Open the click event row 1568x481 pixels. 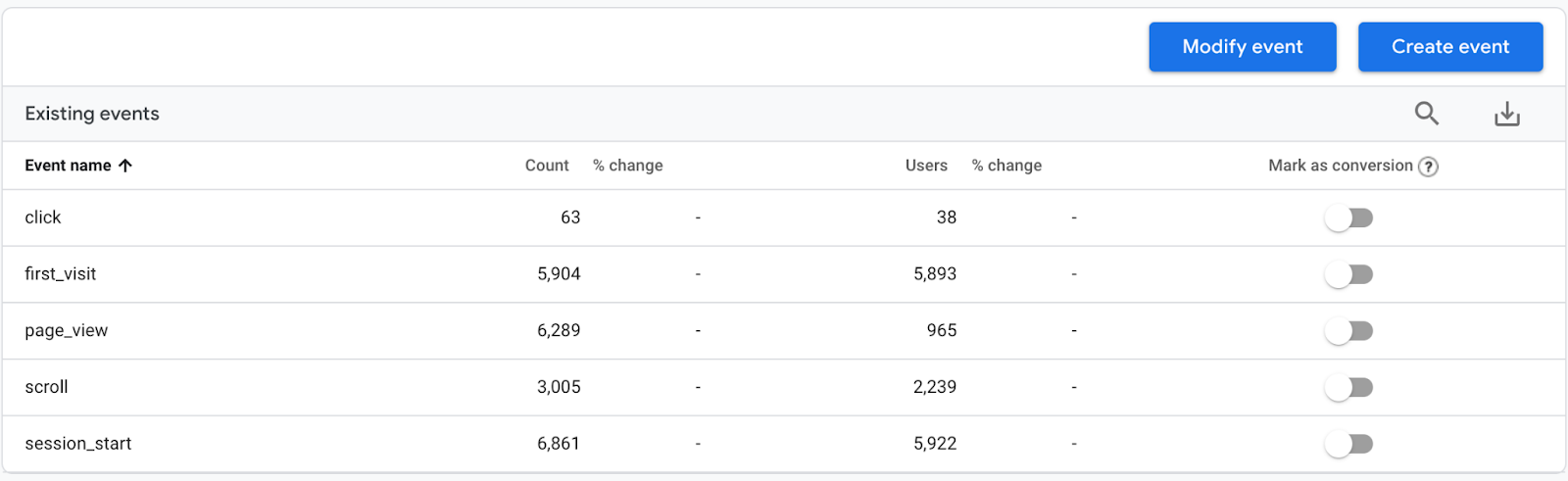pos(43,217)
